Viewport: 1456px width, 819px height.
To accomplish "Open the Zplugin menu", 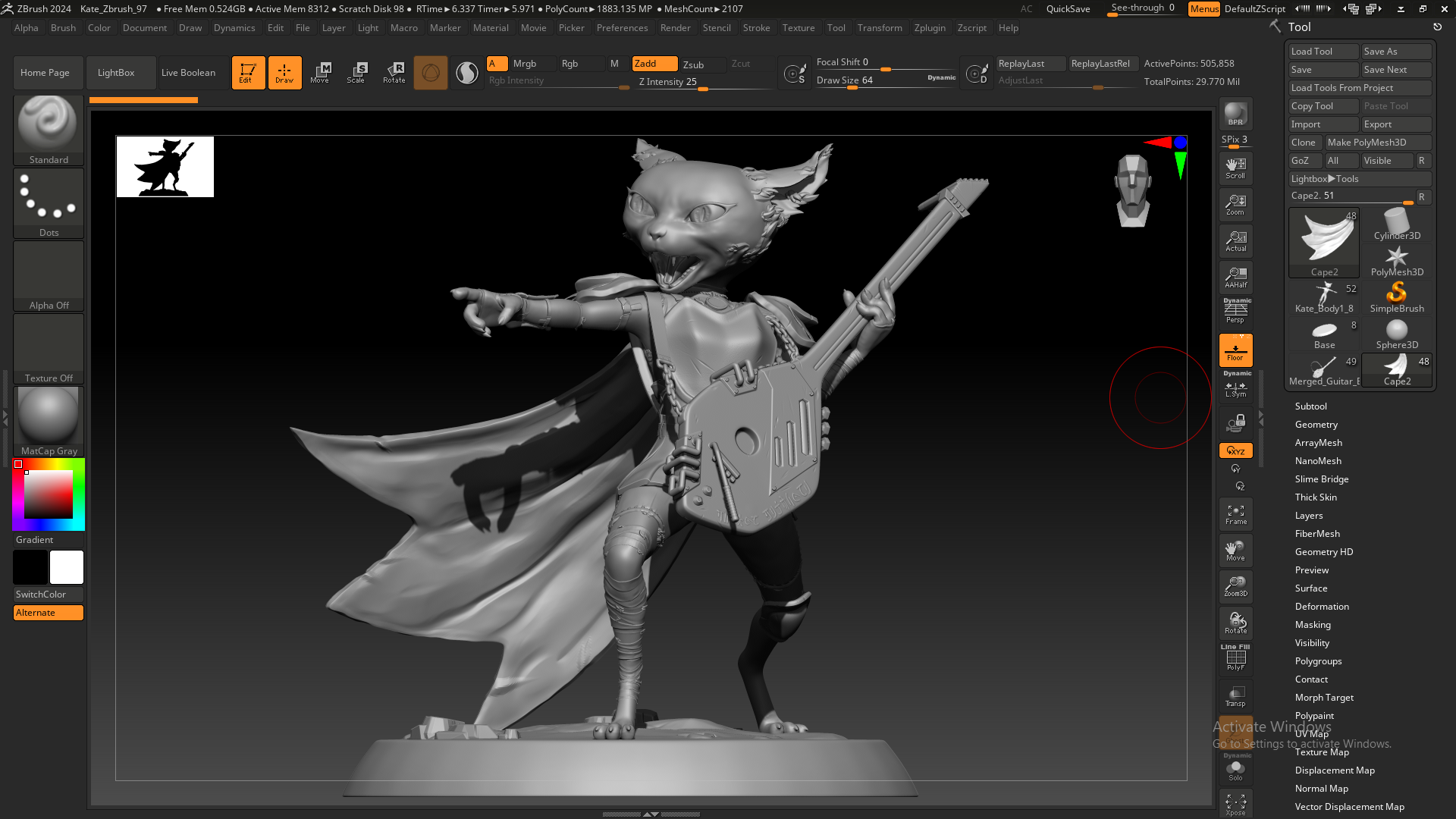I will [930, 28].
